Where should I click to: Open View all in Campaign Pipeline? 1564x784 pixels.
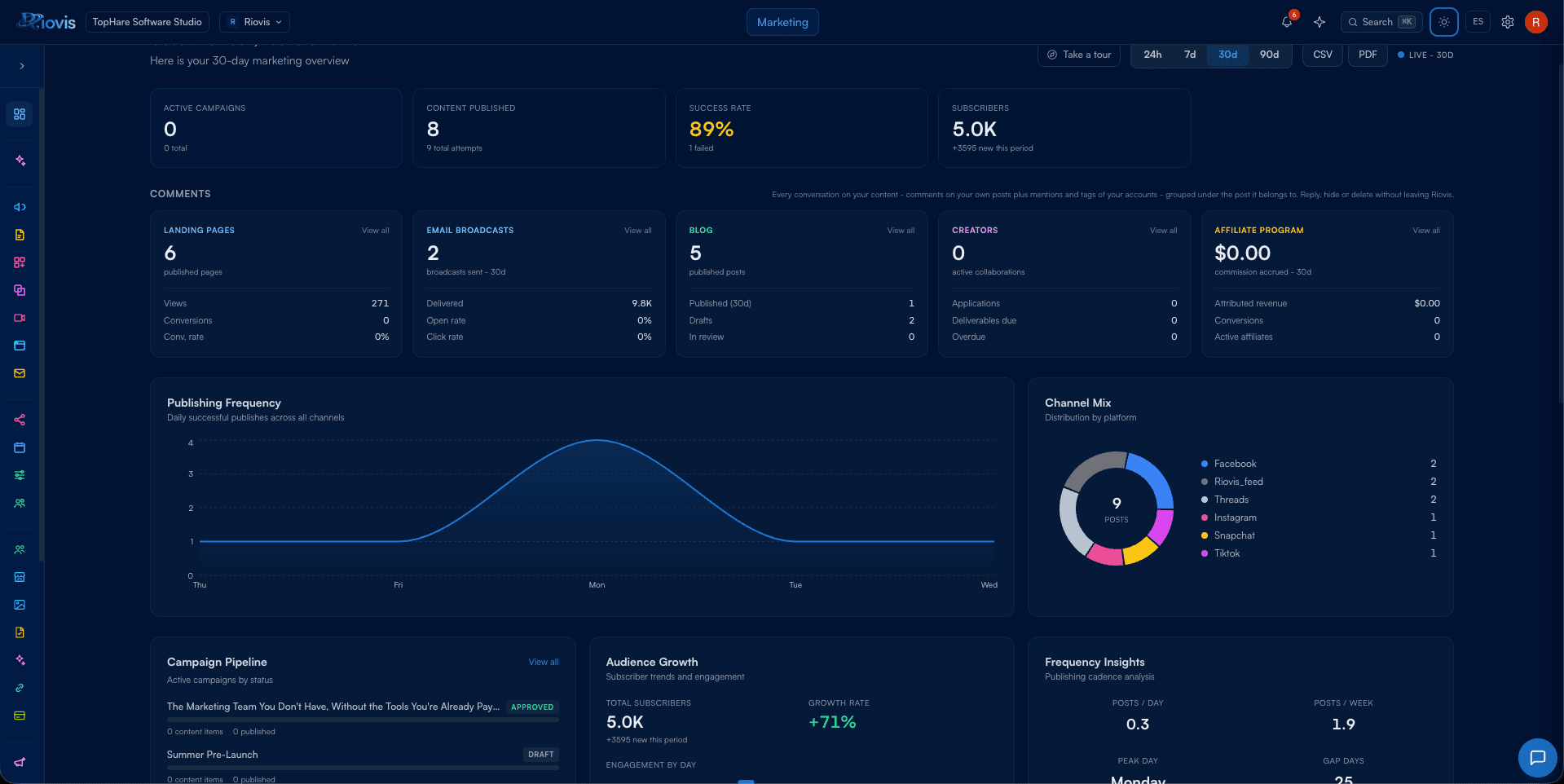click(x=544, y=662)
